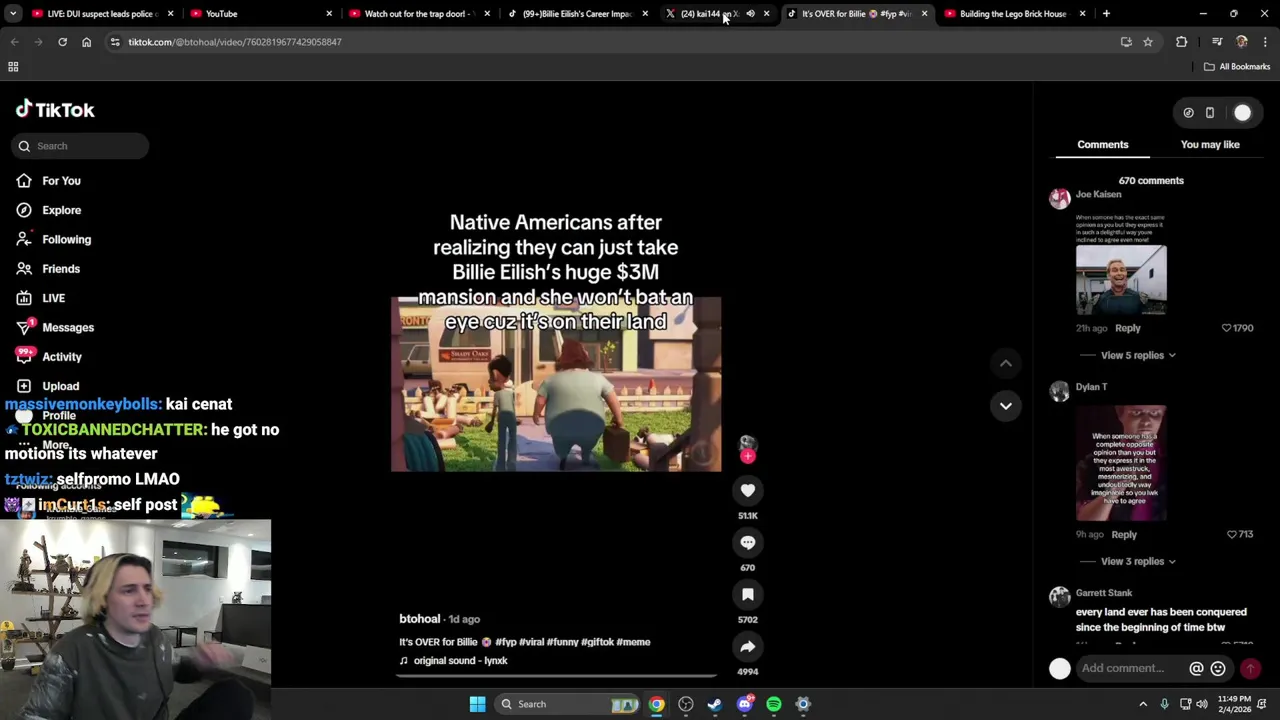Expand View 3 replies

coord(1138,561)
